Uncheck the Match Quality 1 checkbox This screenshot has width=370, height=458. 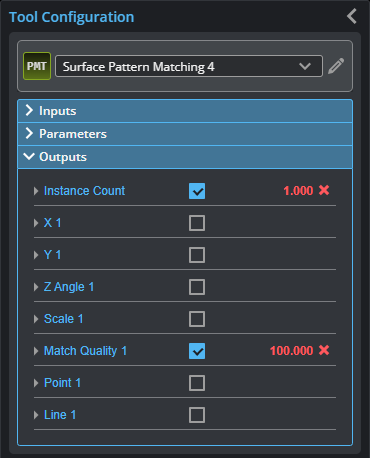point(197,351)
